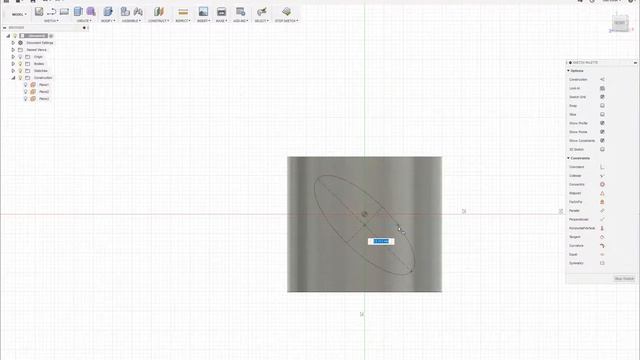Click the Stop Sketch button in palette
640x360 pixels.
coord(624,279)
